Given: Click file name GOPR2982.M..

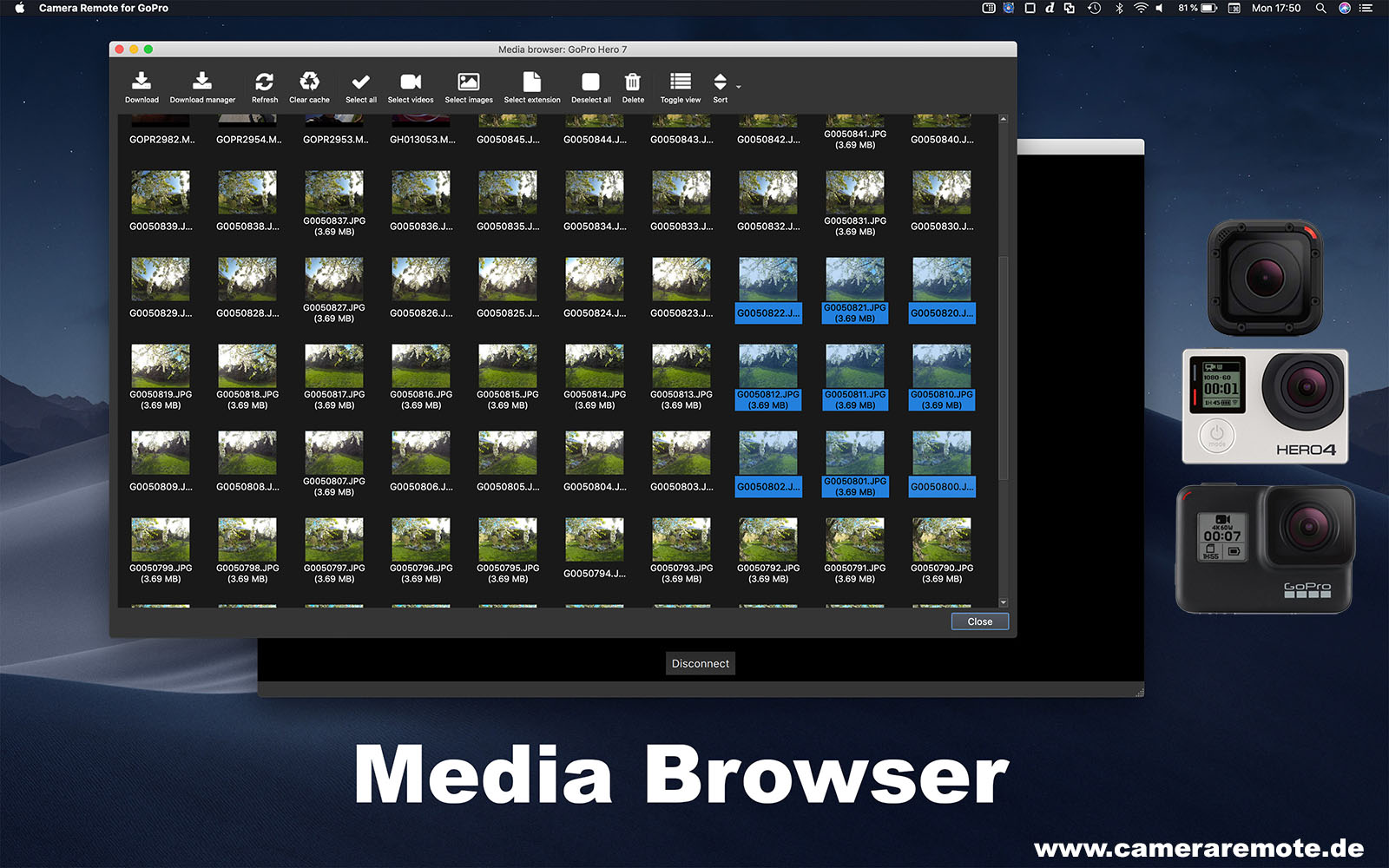Looking at the screenshot, I should coord(161,140).
